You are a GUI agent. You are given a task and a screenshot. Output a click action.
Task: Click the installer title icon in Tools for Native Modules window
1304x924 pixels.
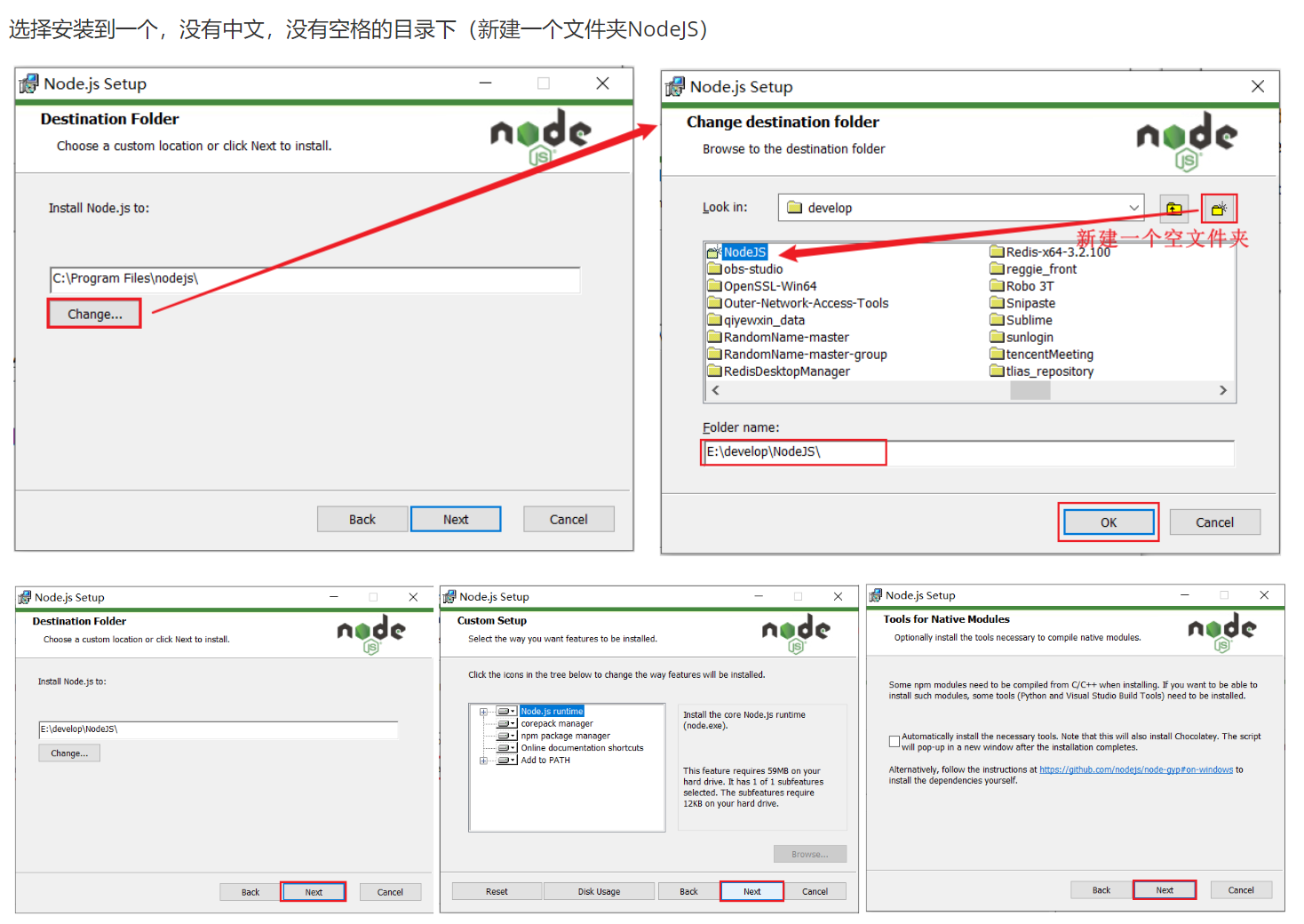click(x=876, y=595)
